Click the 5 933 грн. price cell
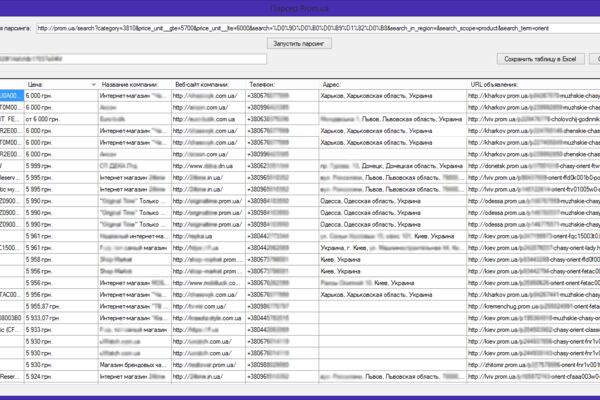The image size is (600, 400). point(61,330)
